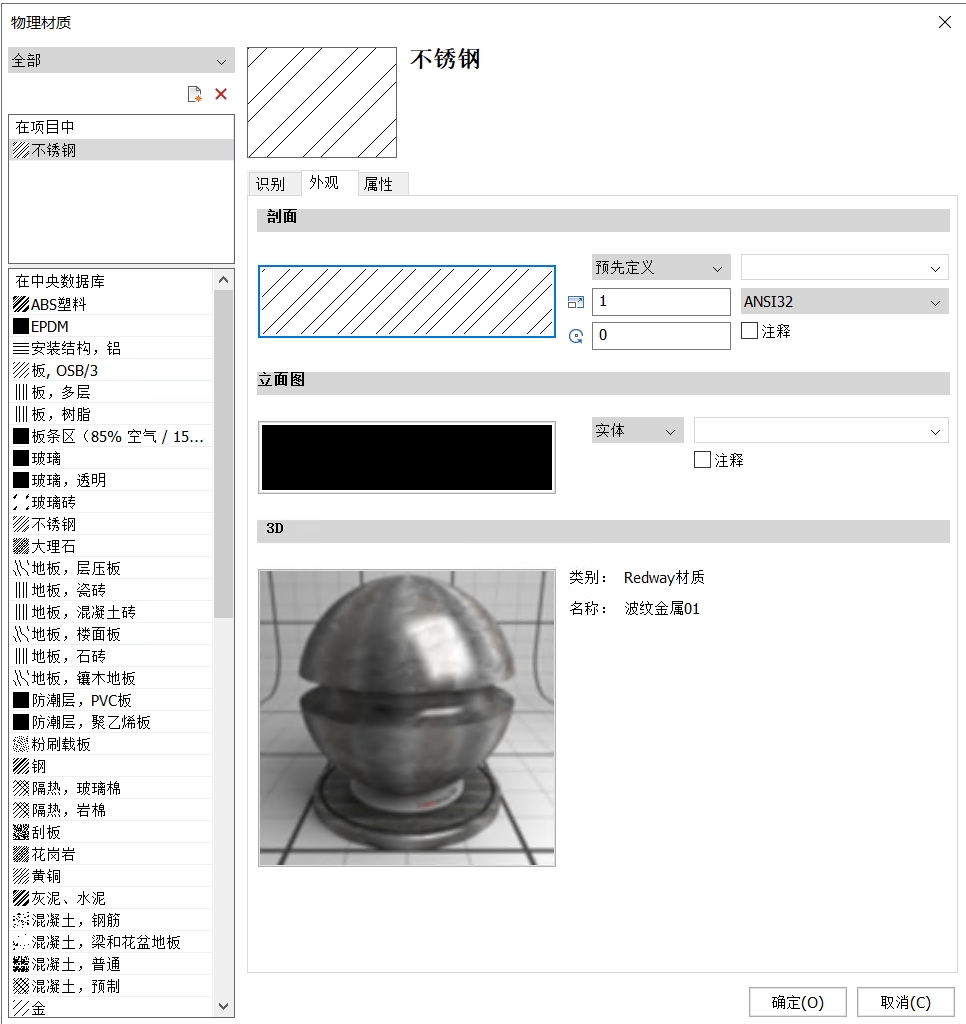Click the ABS塑料 hatch icon

click(x=21, y=304)
